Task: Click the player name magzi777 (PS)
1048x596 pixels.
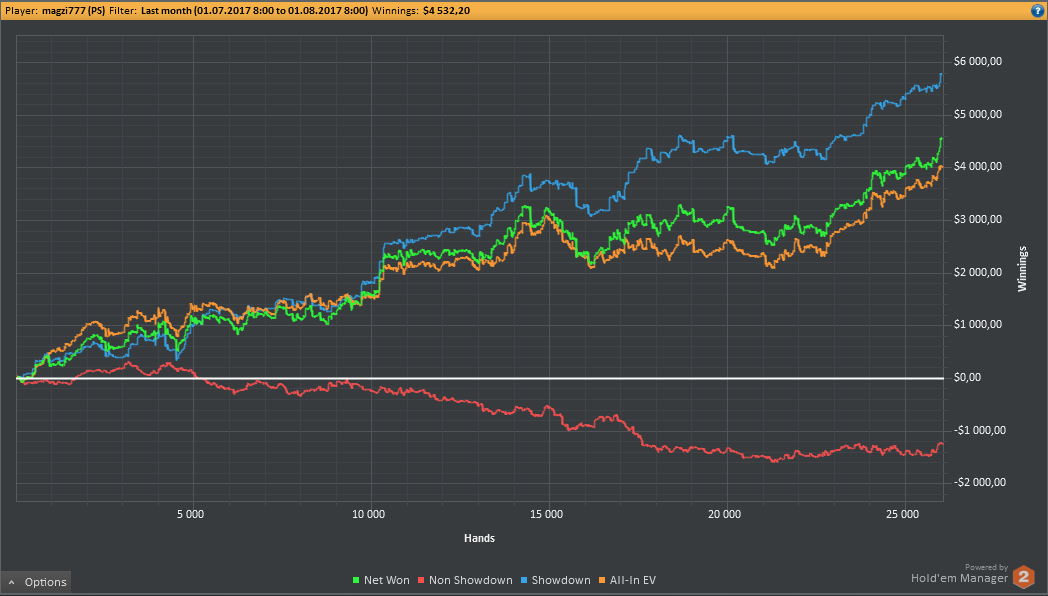Action: 72,11
